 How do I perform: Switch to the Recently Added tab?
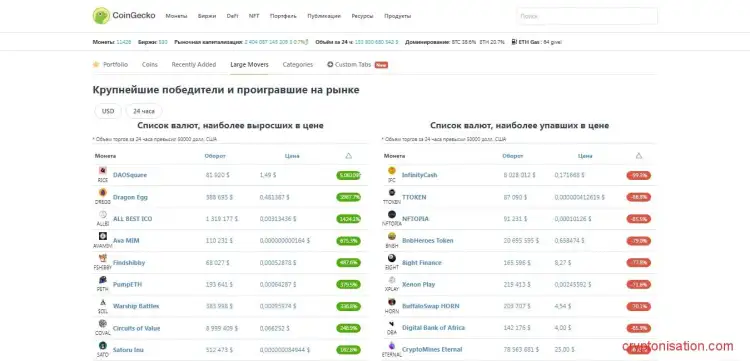(194, 65)
